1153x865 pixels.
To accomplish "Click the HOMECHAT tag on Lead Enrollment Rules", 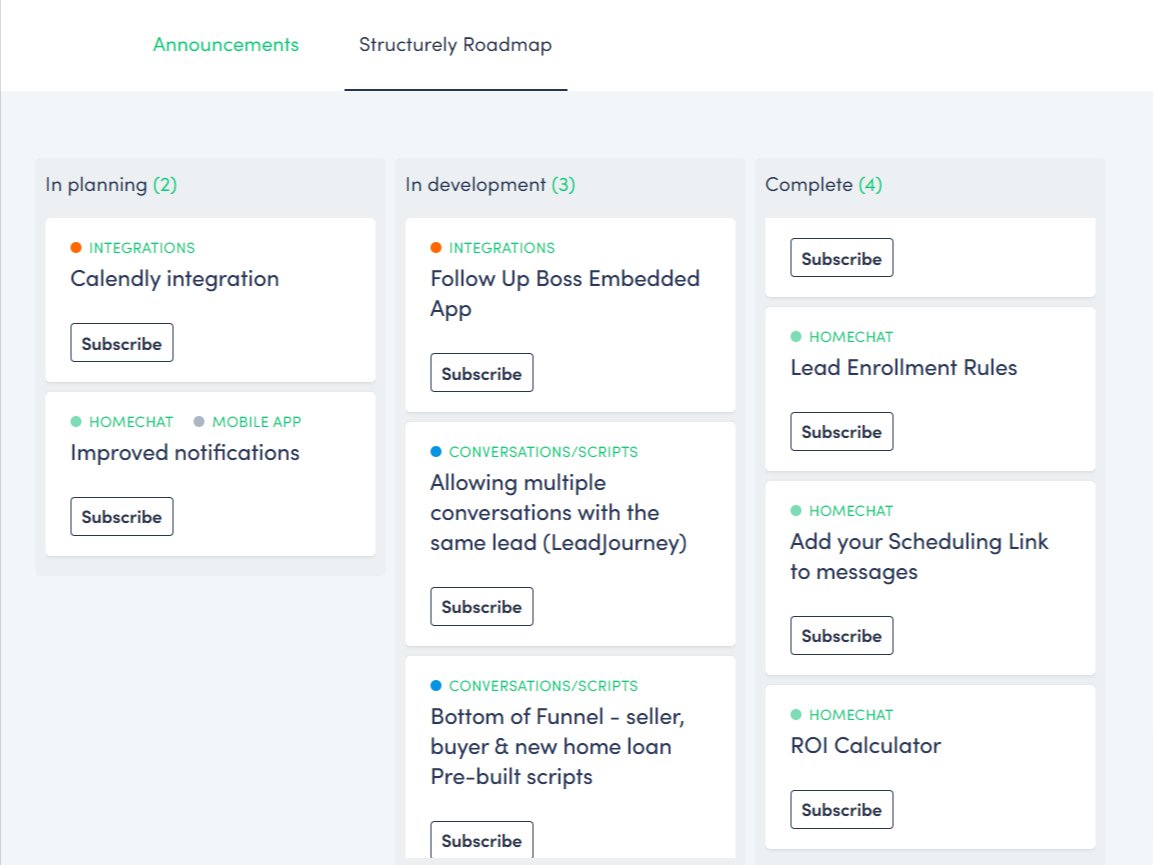I will 852,337.
